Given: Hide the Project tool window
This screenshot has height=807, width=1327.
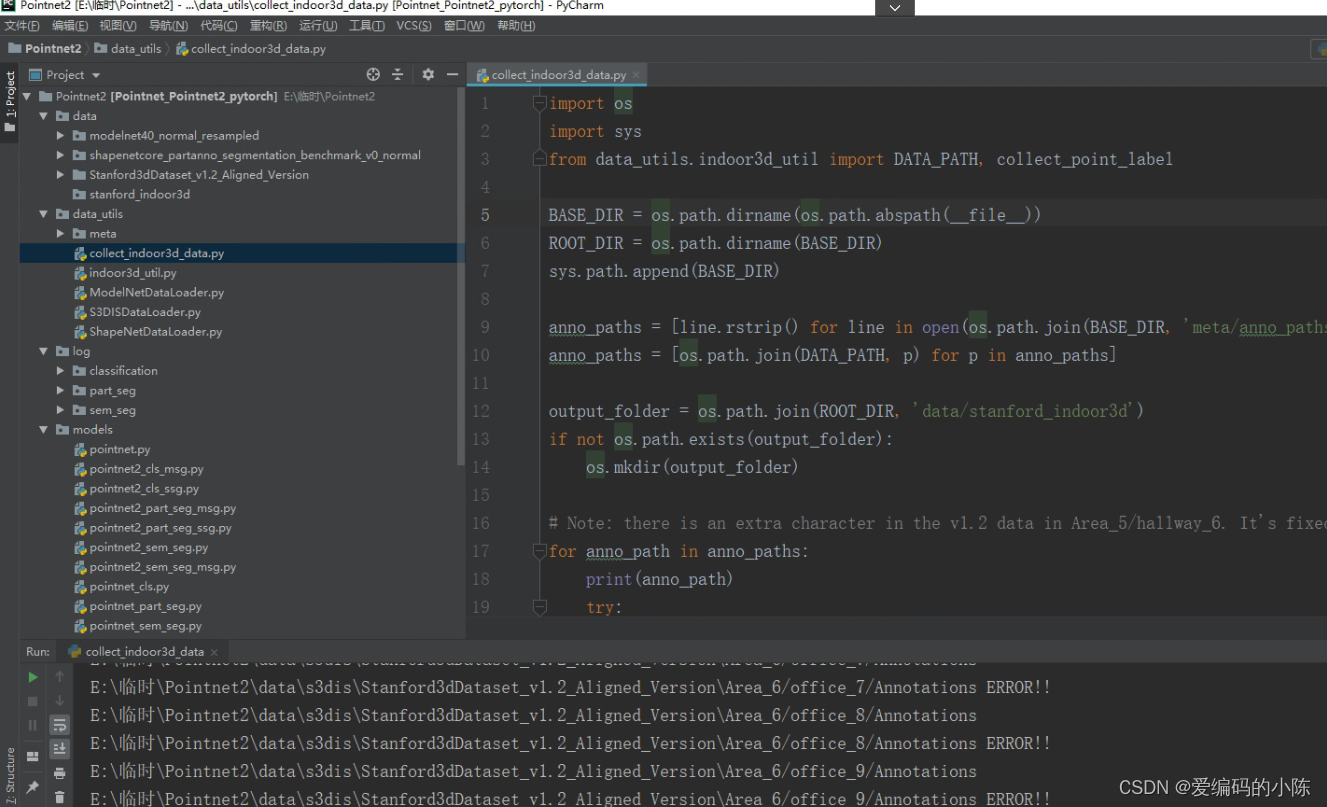Looking at the screenshot, I should (x=452, y=74).
